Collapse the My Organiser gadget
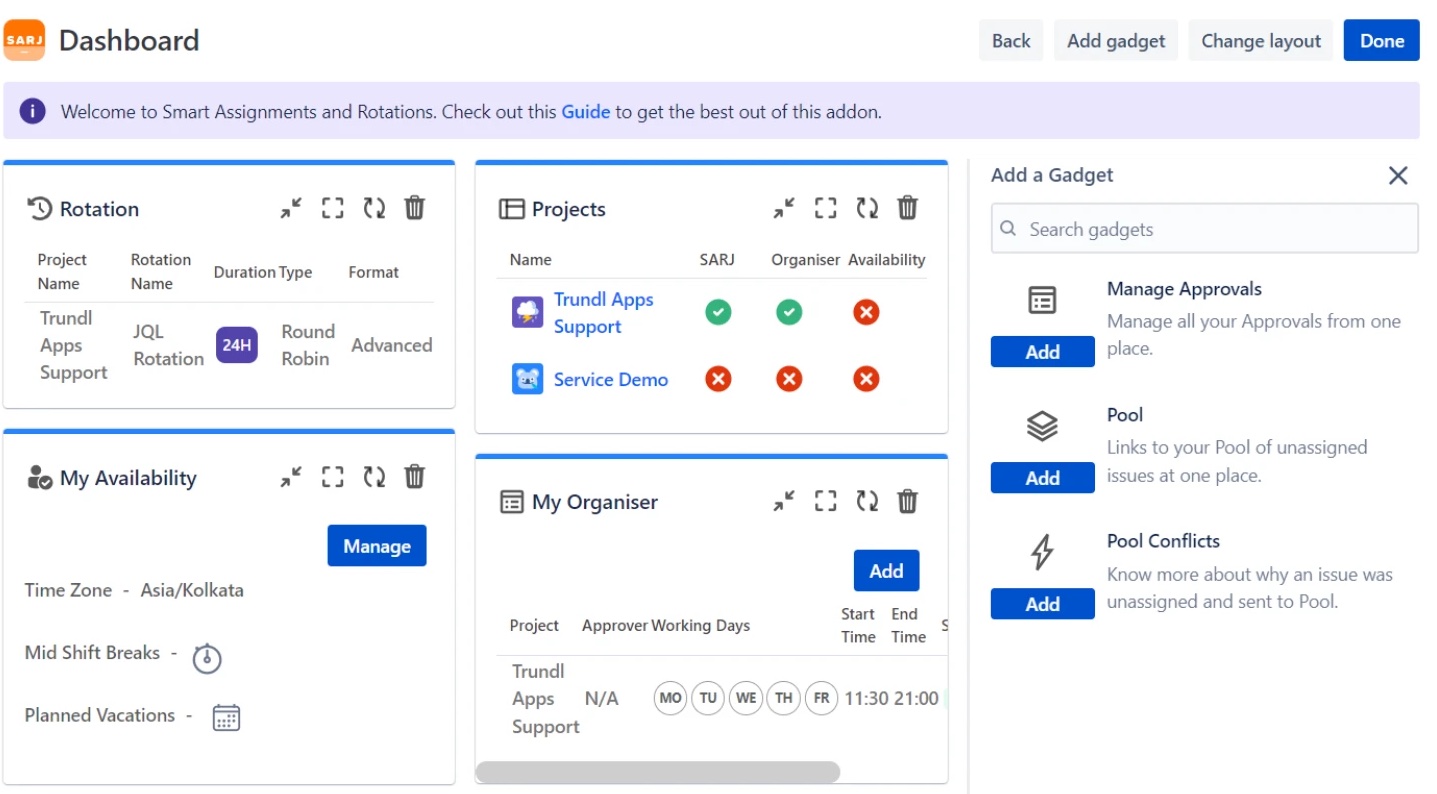1437x794 pixels. pyautogui.click(x=784, y=502)
